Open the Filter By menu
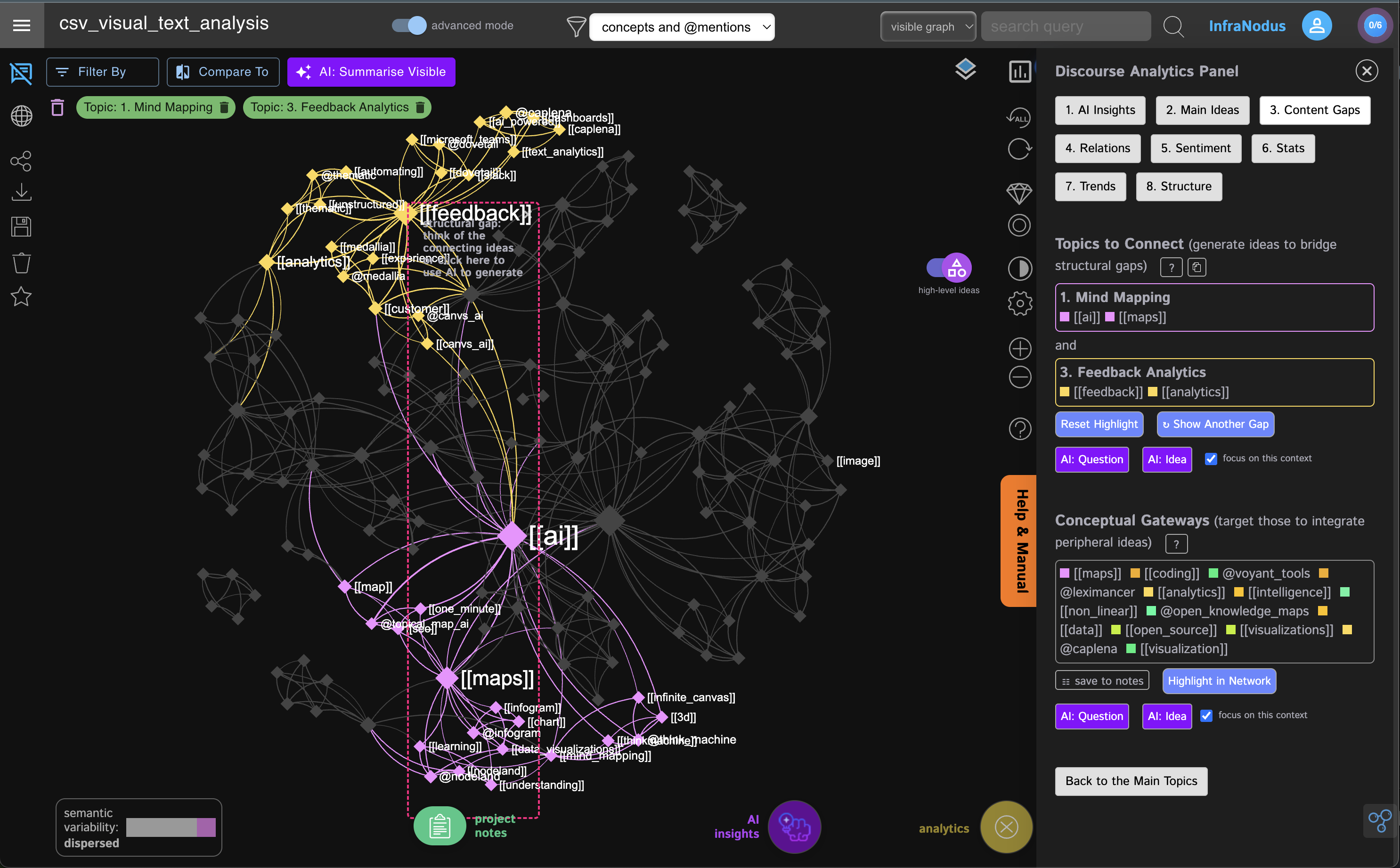 point(102,72)
